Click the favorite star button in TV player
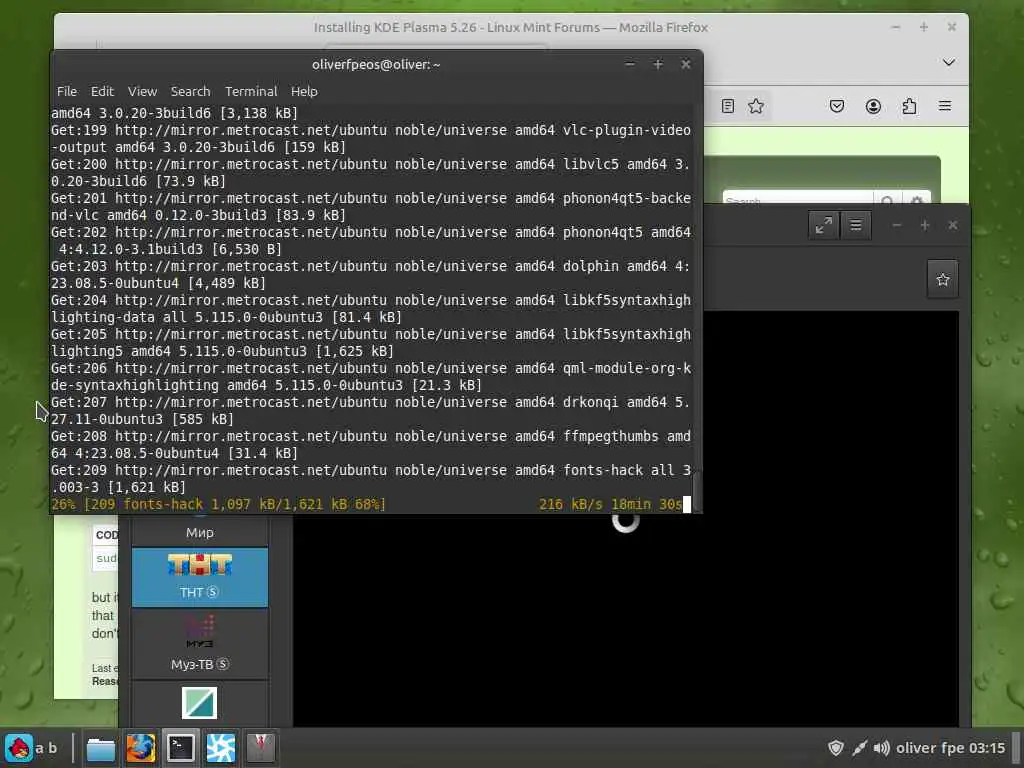The width and height of the screenshot is (1024, 768). (942, 280)
